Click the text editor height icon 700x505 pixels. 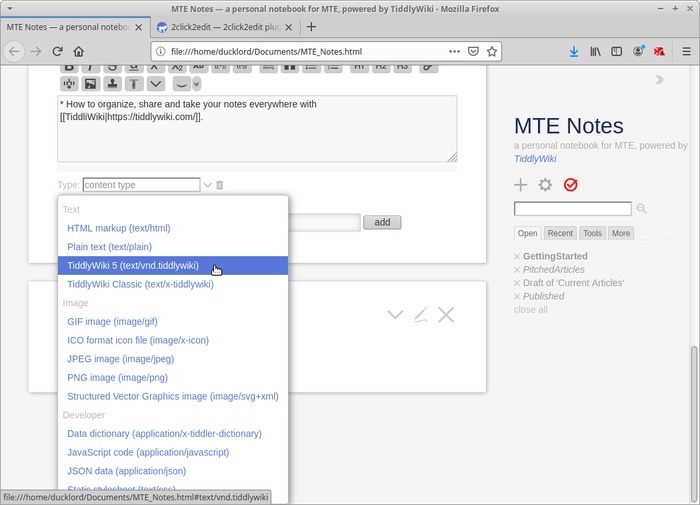pos(133,84)
